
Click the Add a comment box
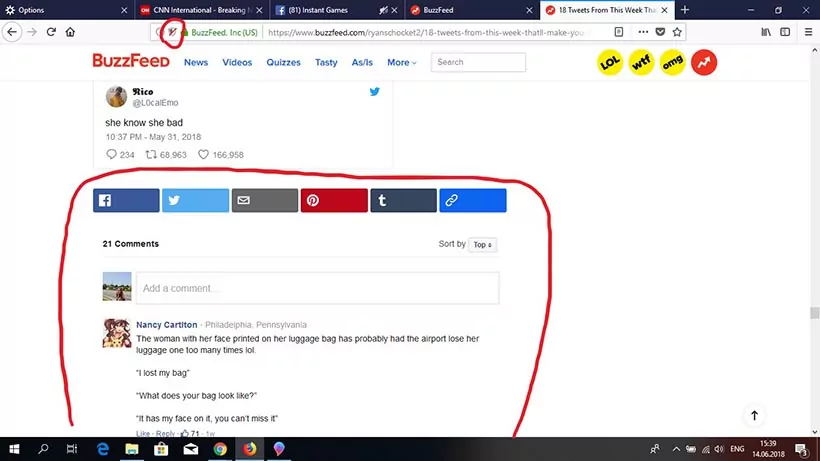pos(317,288)
